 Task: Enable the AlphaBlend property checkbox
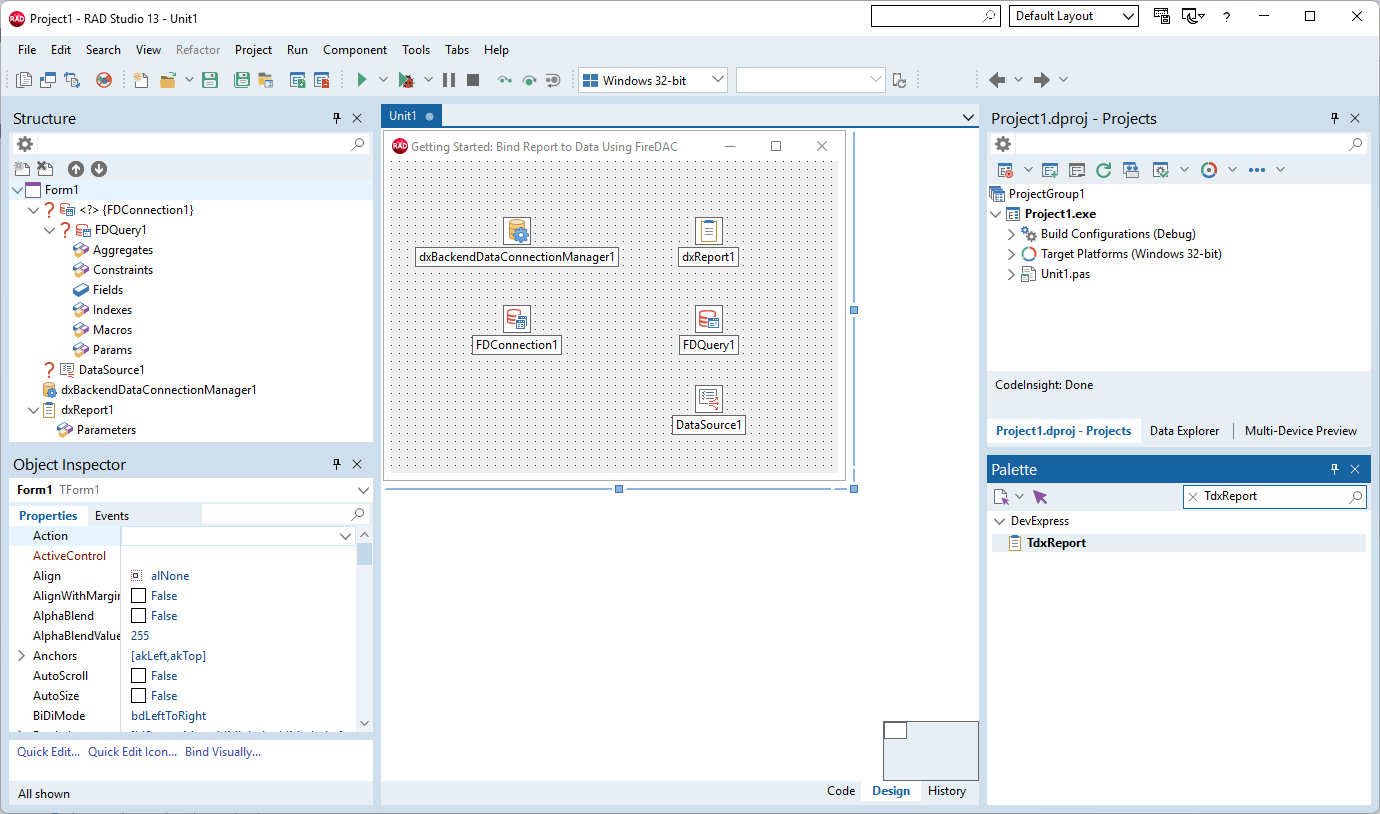(136, 615)
